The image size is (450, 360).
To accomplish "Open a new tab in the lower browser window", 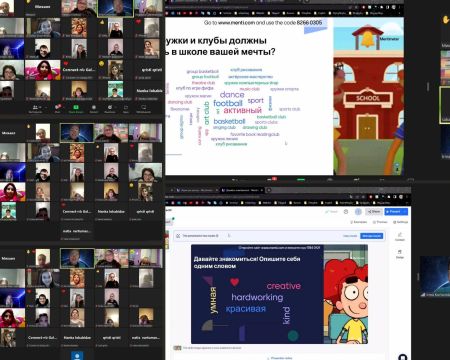I will point(269,190).
